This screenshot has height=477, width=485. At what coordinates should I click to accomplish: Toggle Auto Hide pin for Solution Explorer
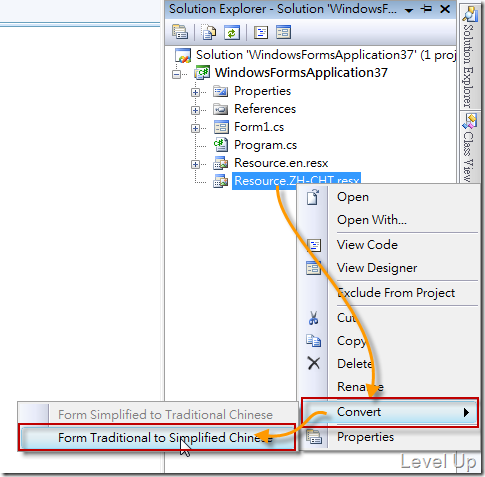pyautogui.click(x=426, y=9)
